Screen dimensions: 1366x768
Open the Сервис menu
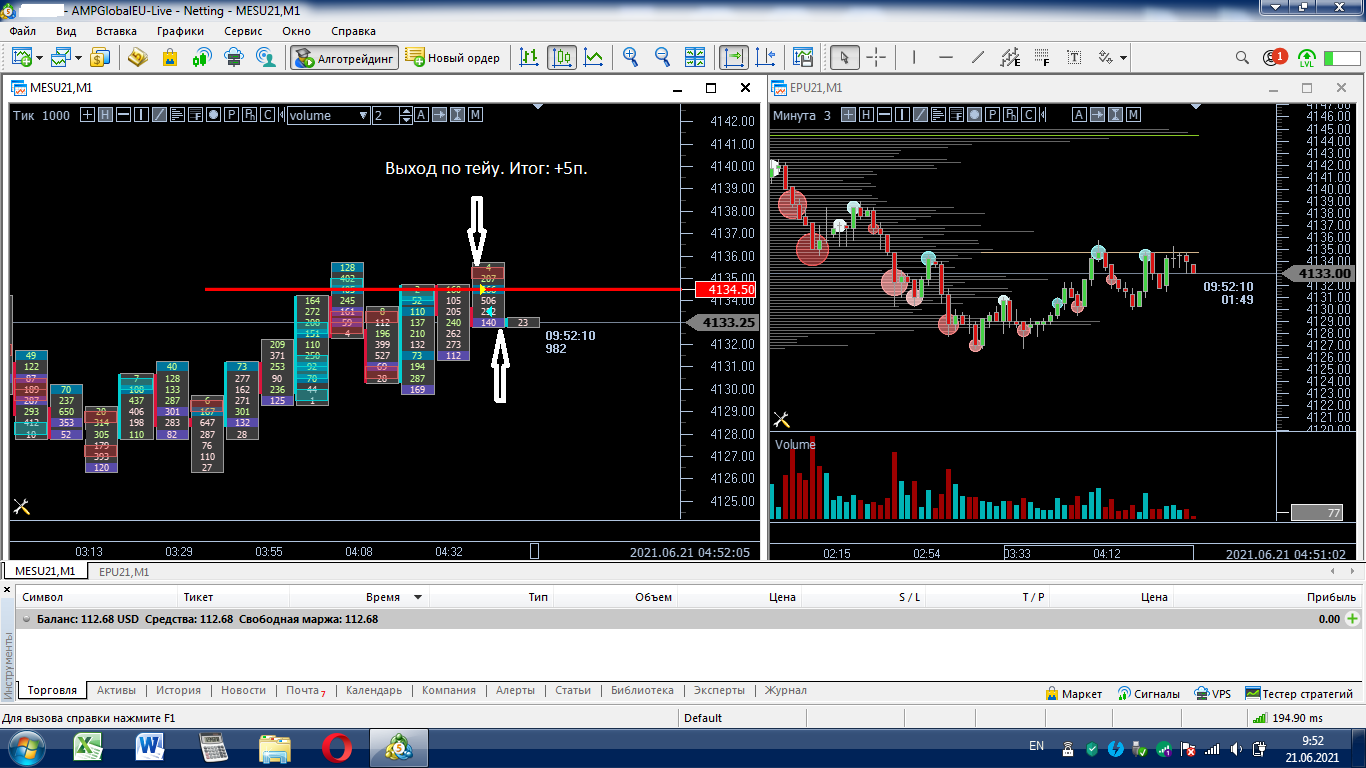pos(243,31)
